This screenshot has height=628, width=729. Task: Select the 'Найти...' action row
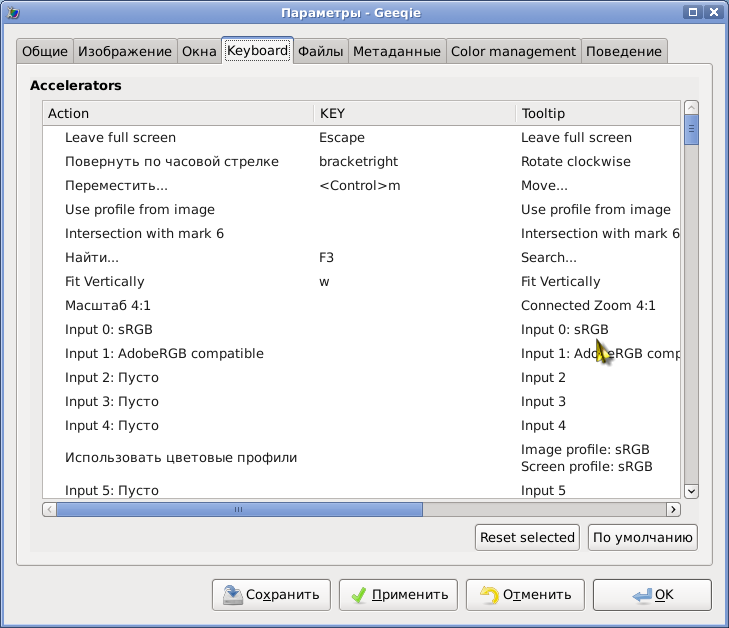point(361,258)
